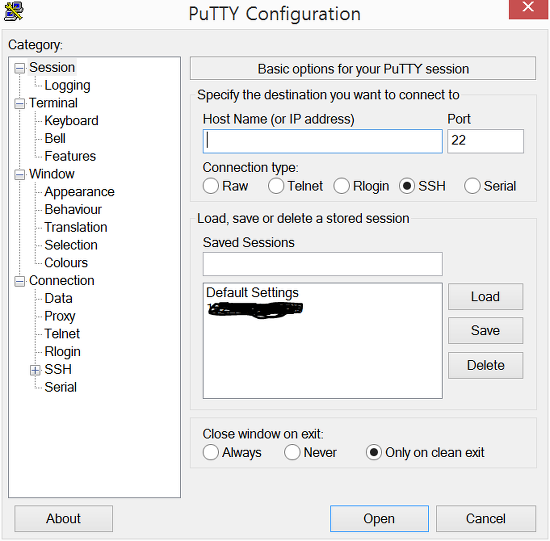The height and width of the screenshot is (541, 550).
Task: Open the Appearance settings category
Action: pyautogui.click(x=79, y=192)
